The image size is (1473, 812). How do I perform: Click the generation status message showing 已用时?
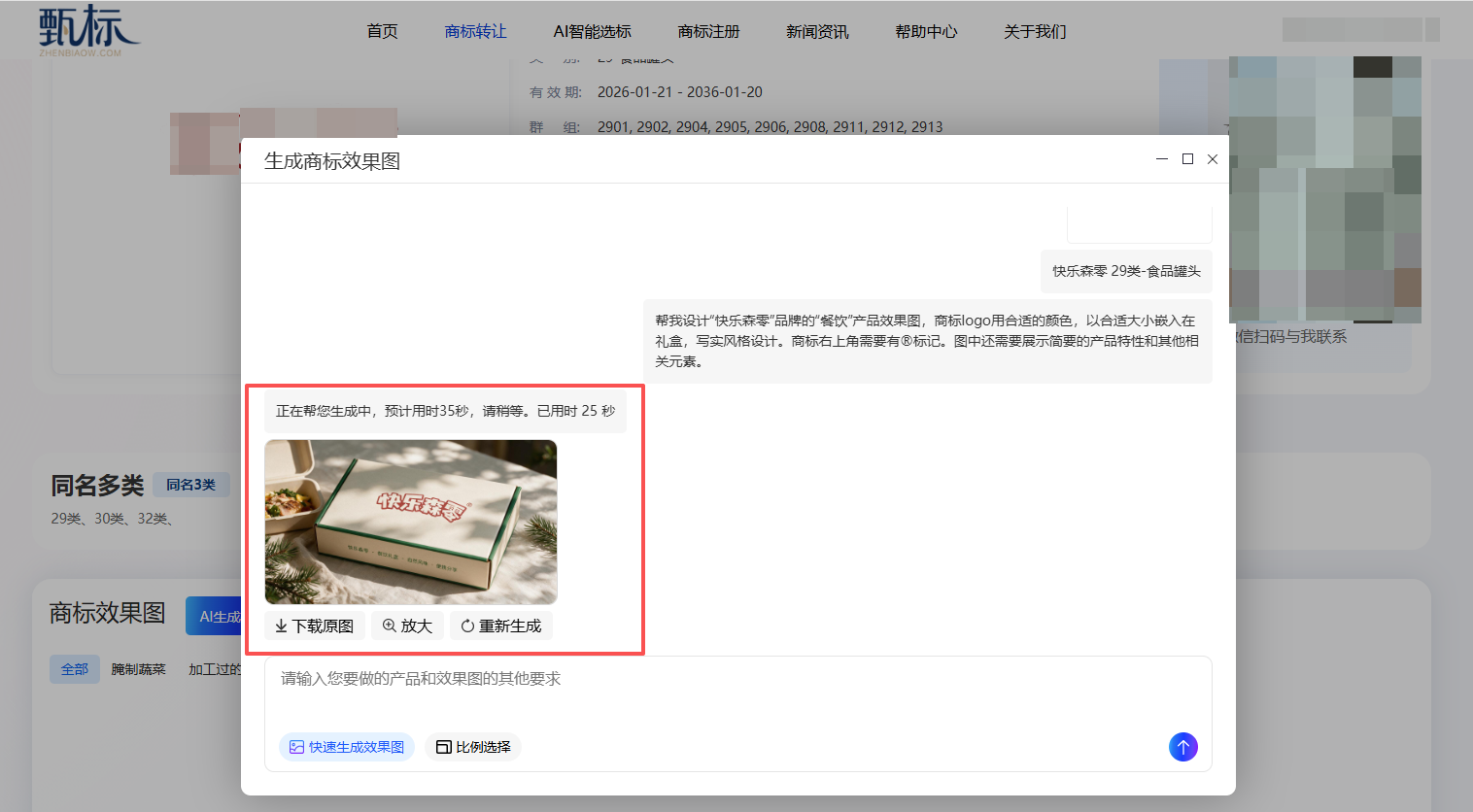(x=445, y=411)
